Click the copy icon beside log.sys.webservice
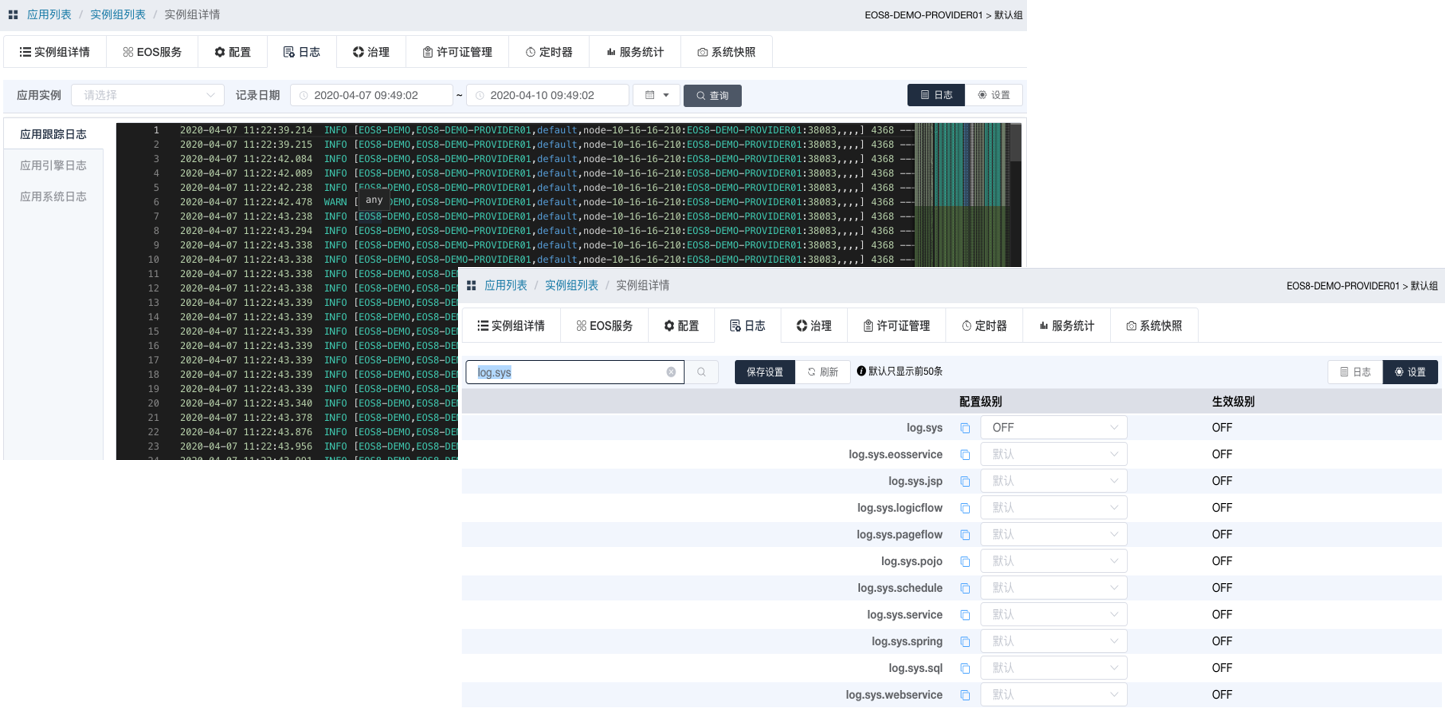This screenshot has height=709, width=1445. pyautogui.click(x=965, y=695)
